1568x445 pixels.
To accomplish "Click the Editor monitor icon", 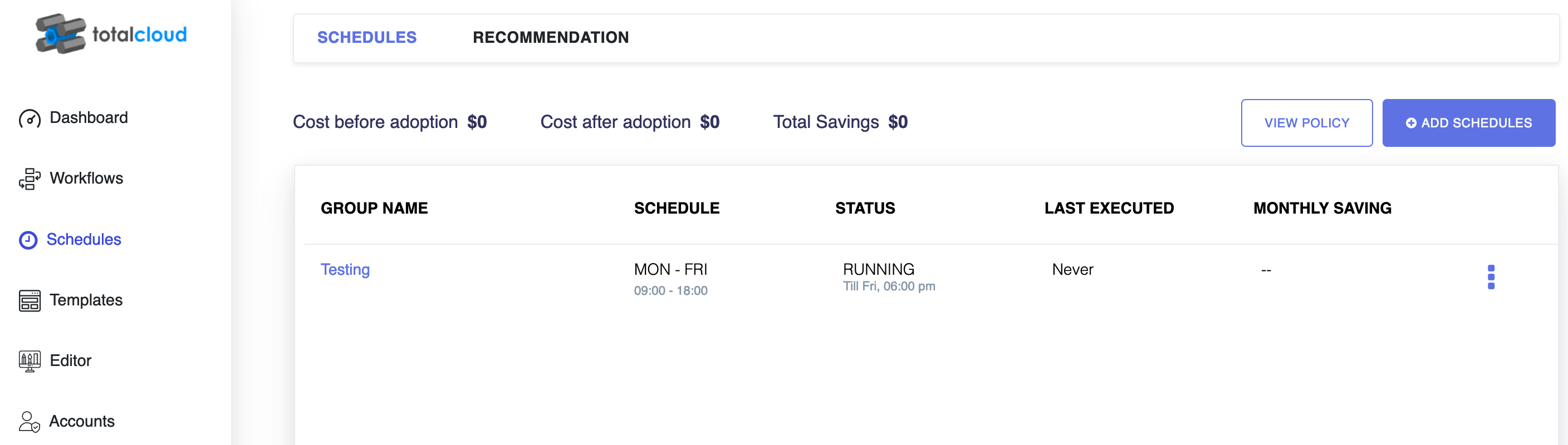I will (x=29, y=361).
